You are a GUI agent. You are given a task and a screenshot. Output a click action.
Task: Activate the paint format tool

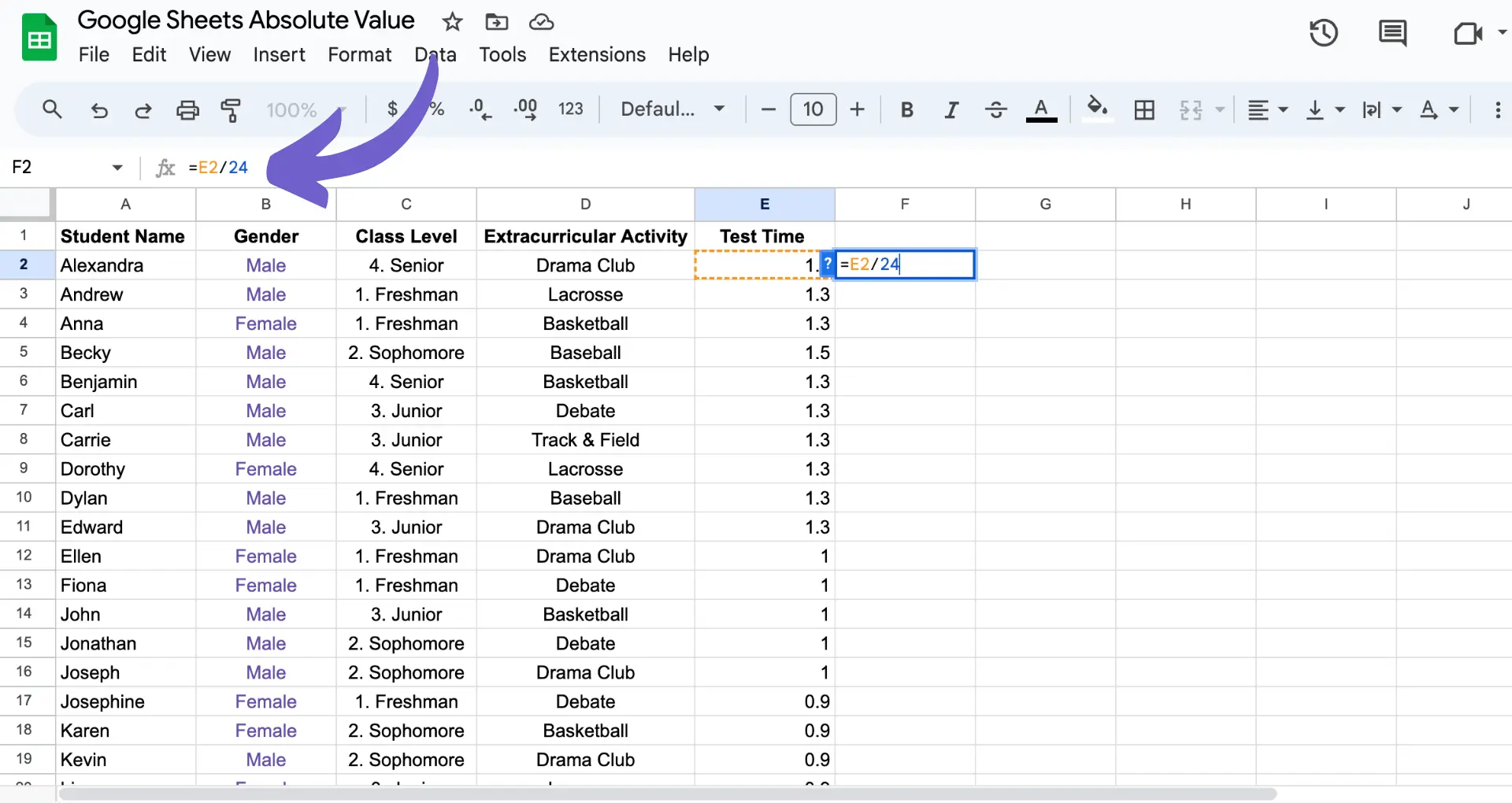point(231,109)
